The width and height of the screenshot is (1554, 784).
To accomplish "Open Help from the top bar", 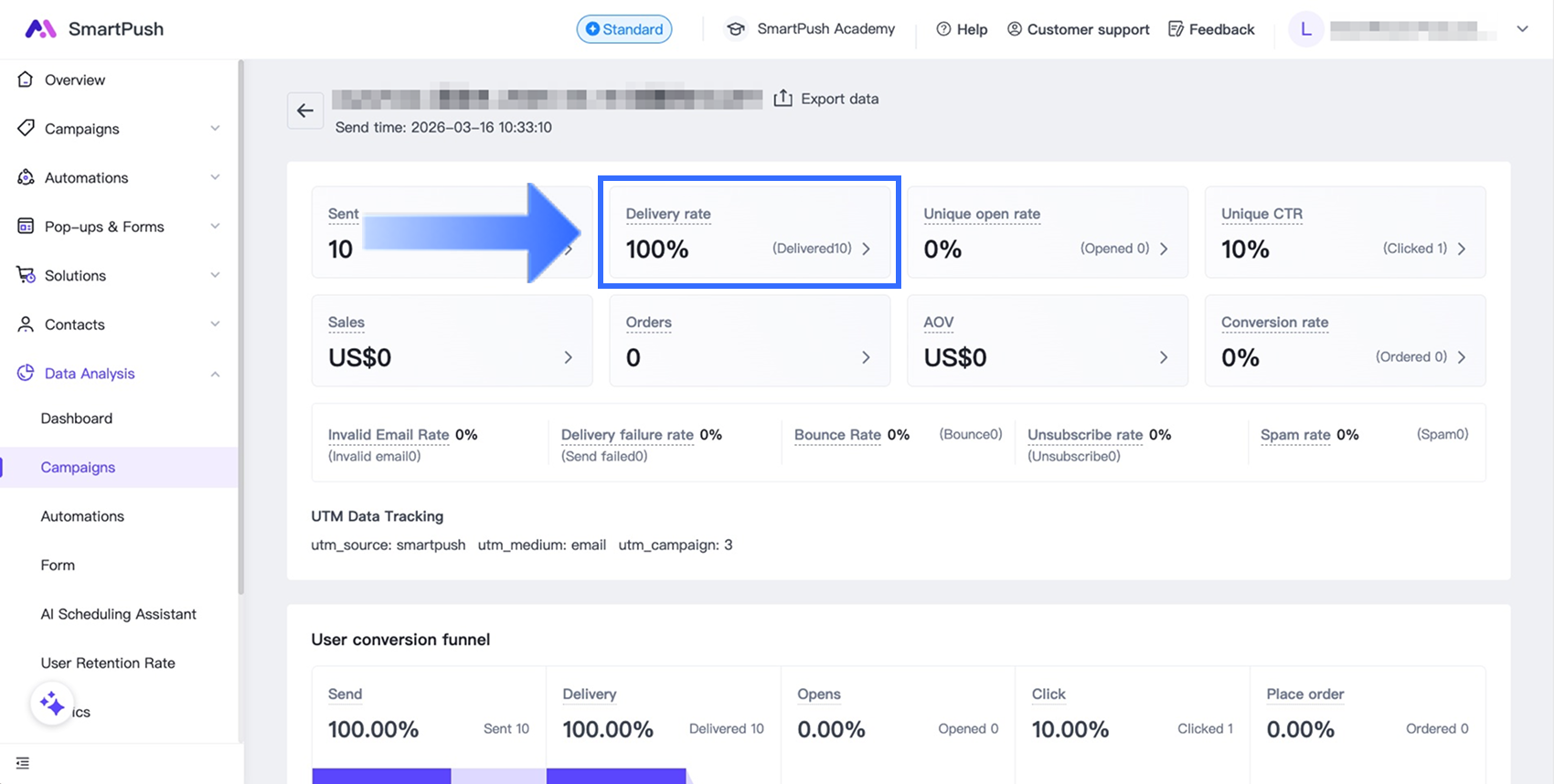I will 962,29.
